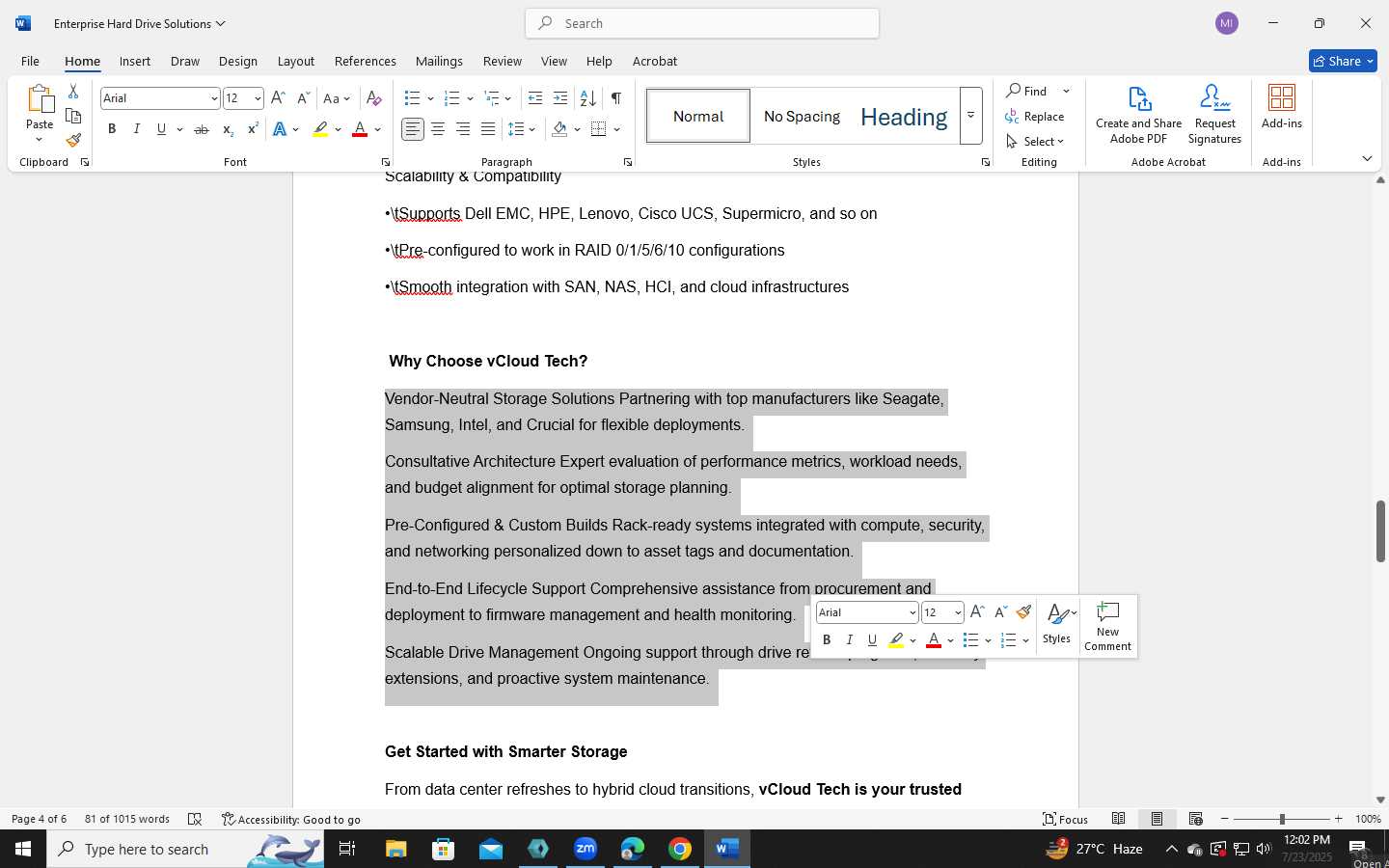Open Create and Share Adobe PDF
The width and height of the screenshot is (1389, 868).
point(1138,115)
